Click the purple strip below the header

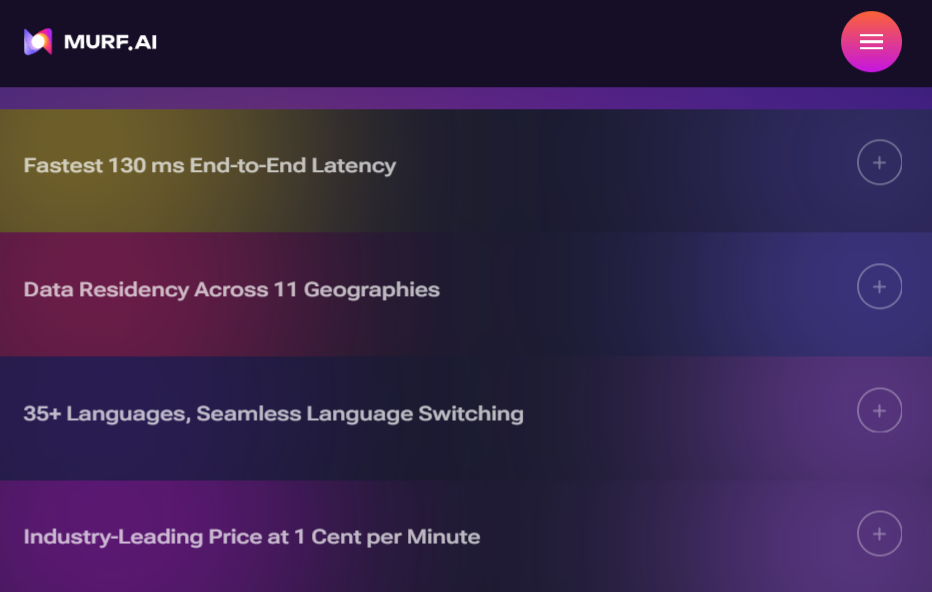coord(466,98)
